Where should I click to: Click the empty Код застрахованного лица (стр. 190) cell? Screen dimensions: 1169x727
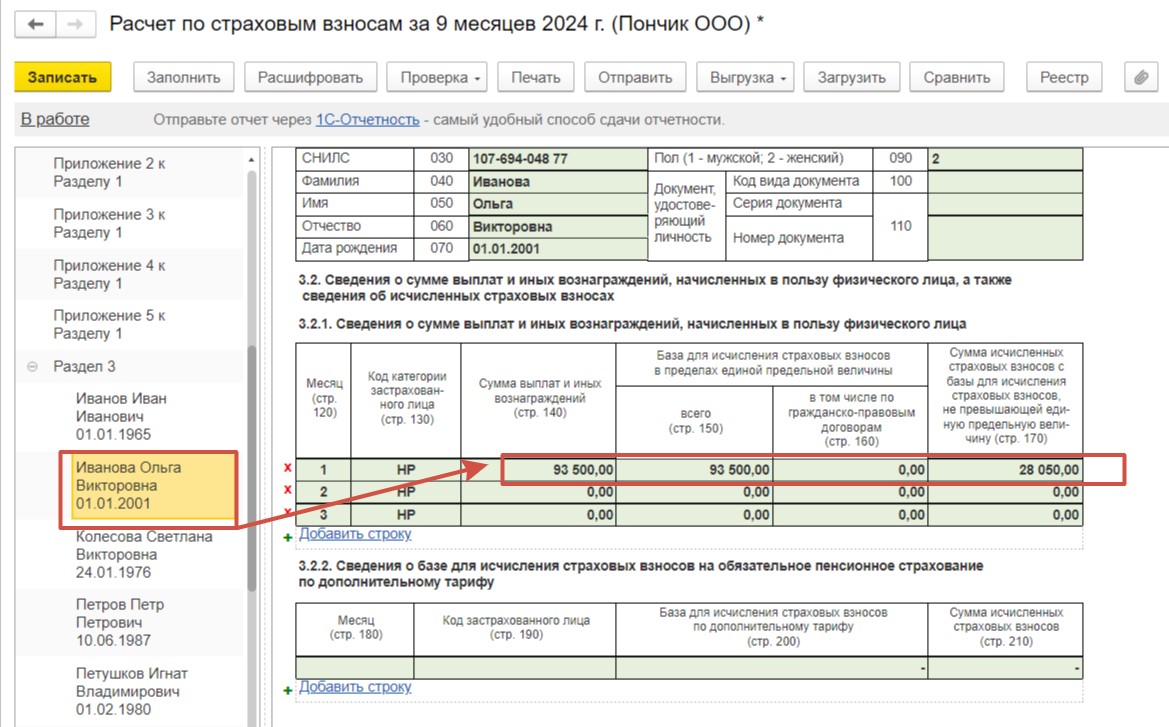tap(514, 668)
